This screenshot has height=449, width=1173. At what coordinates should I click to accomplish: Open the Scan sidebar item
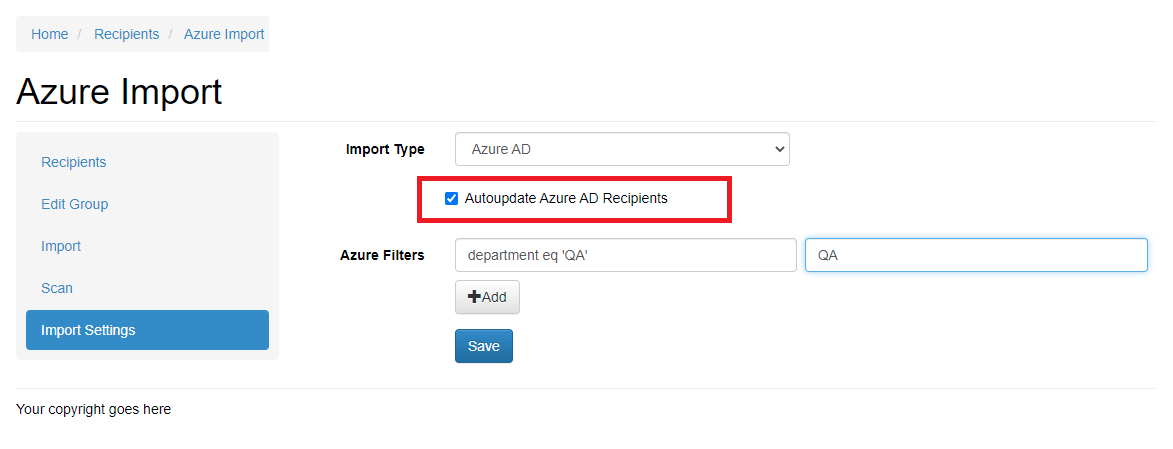[57, 288]
